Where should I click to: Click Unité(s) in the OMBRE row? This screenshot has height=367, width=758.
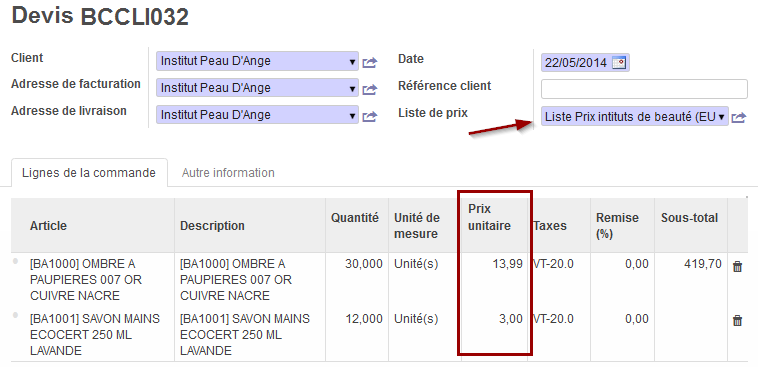(x=416, y=264)
